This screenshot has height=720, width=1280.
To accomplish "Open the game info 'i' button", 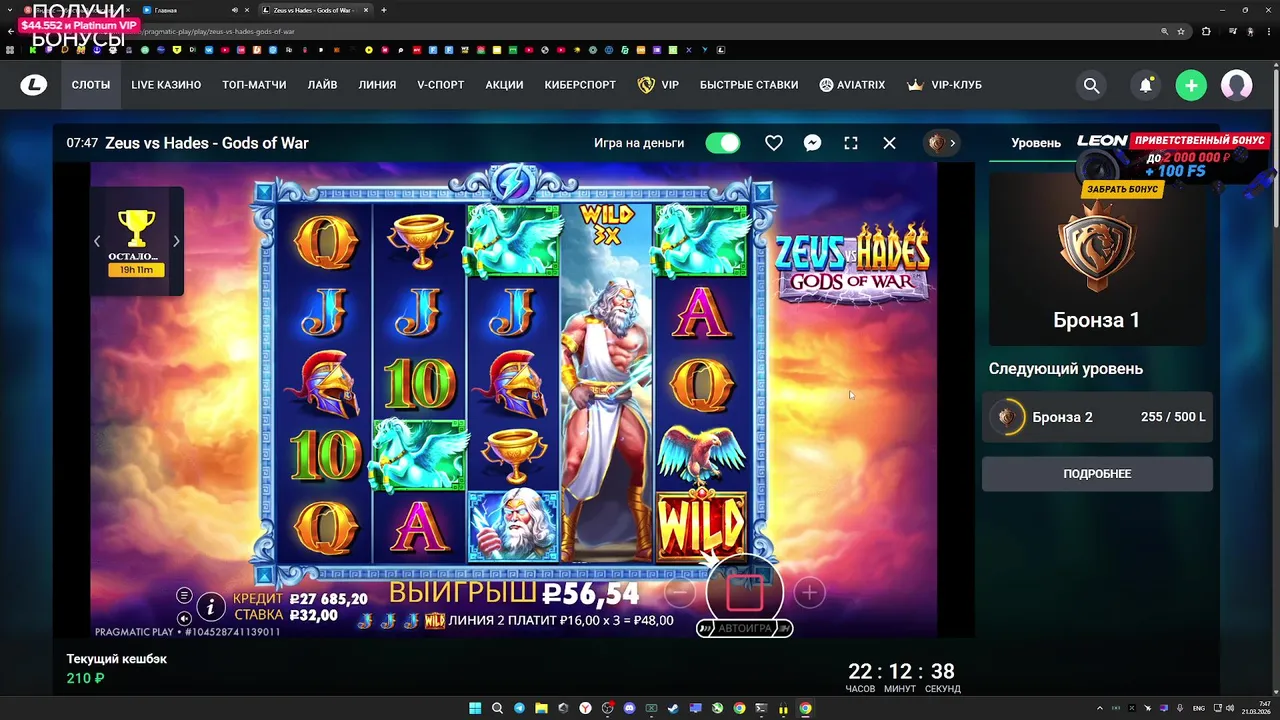I will pyautogui.click(x=211, y=606).
